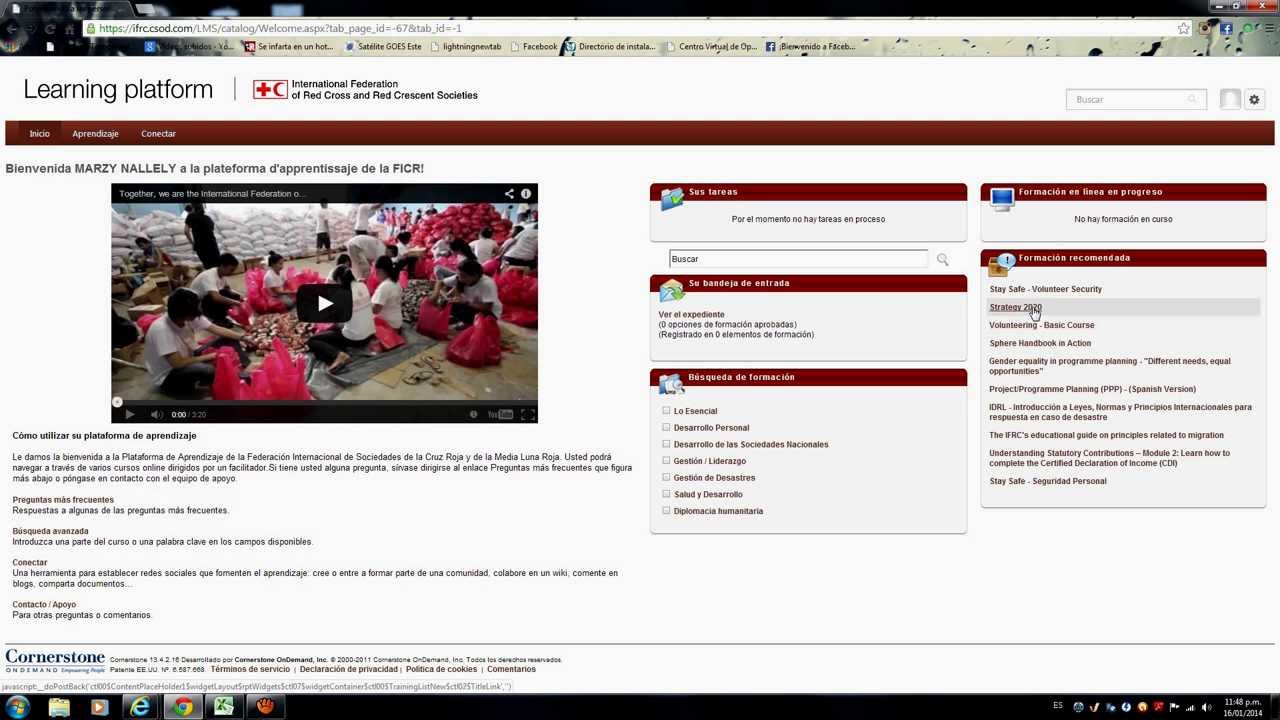Open Stay Safe - Volunteer Security course
Image resolution: width=1280 pixels, height=720 pixels.
(x=1045, y=289)
